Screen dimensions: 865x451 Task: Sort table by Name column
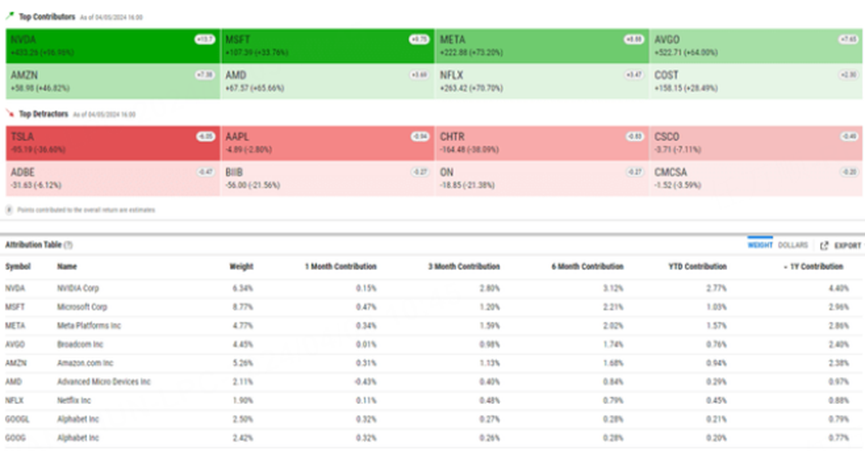[x=67, y=266]
